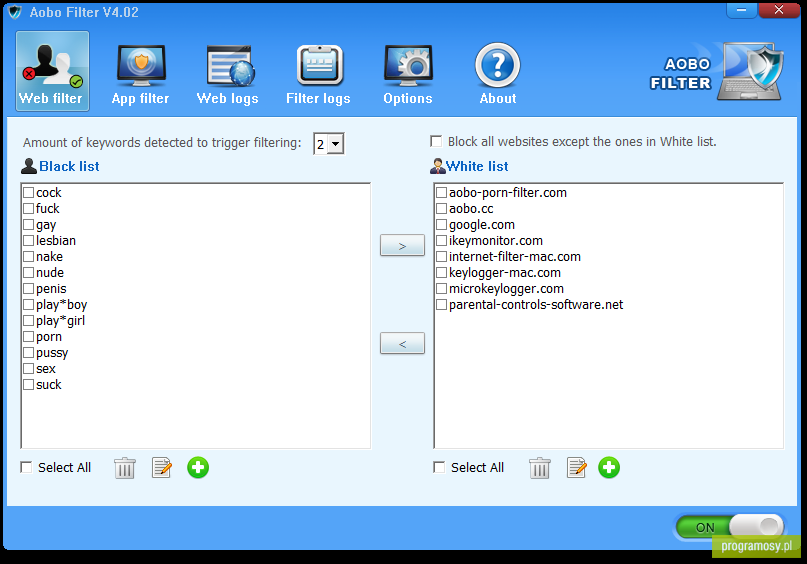This screenshot has height=564, width=807.
Task: Move selected item to White list
Action: (x=402, y=245)
